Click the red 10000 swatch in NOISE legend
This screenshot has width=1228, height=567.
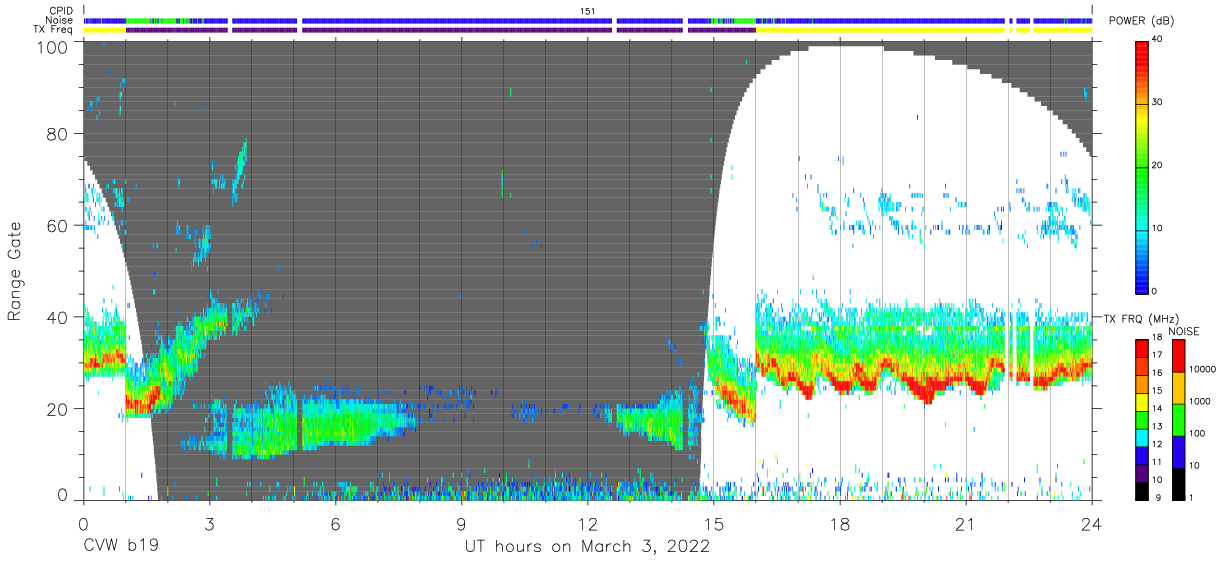click(1177, 357)
